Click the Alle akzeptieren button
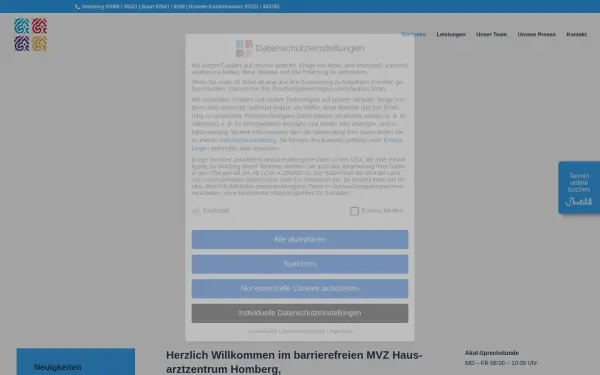Screen dimensions: 600x375 (x=300, y=240)
